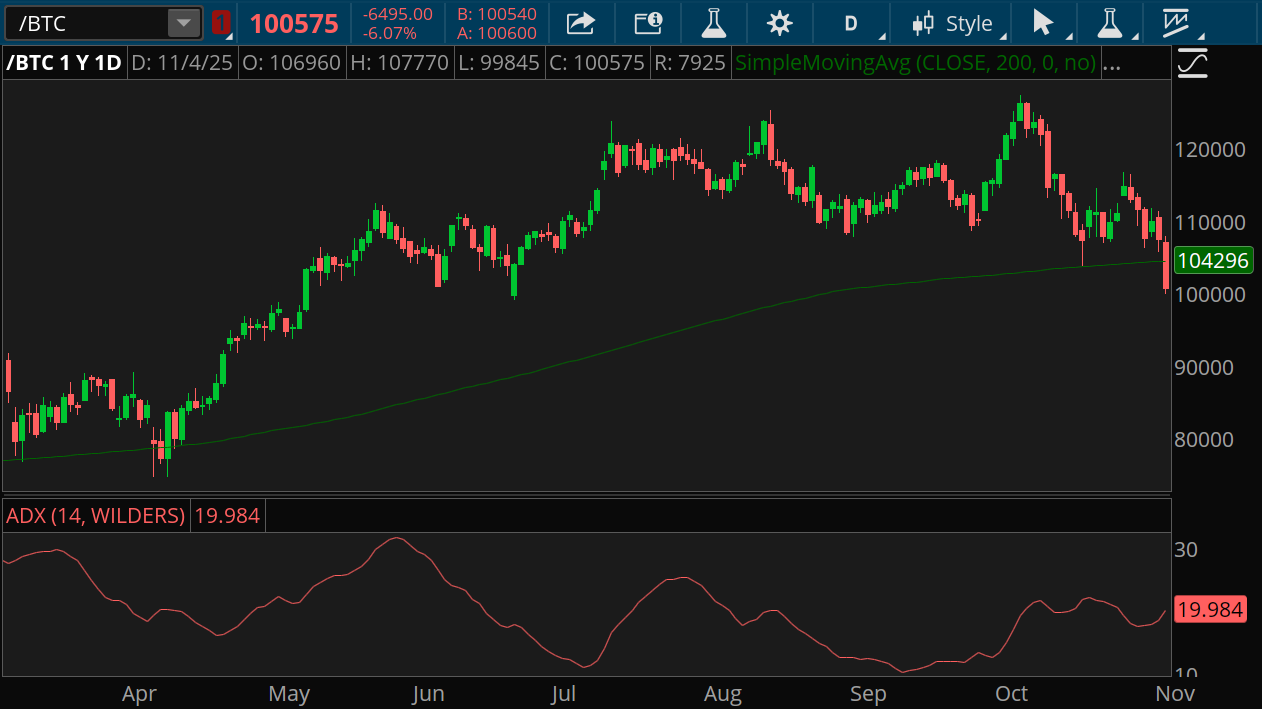Screen dimensions: 1262x709
Task: Click the /BTC 1 Y 1D chart title
Action: pos(64,64)
